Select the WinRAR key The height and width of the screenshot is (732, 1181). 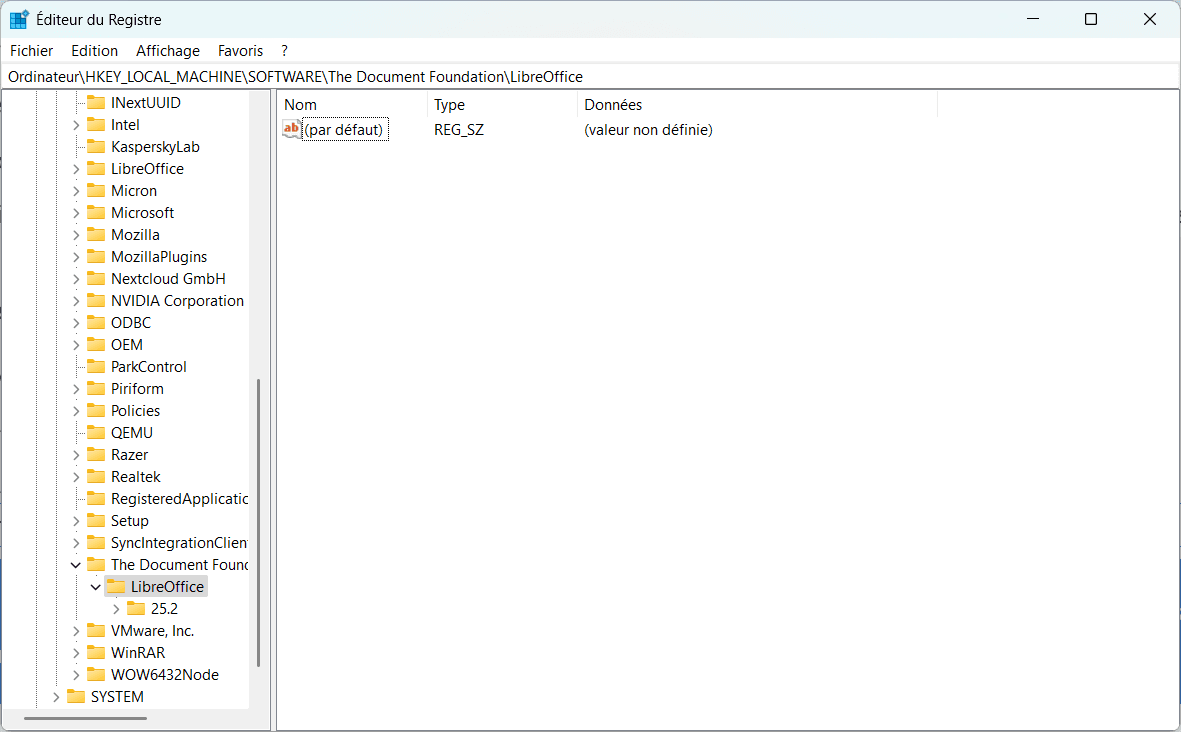click(138, 653)
